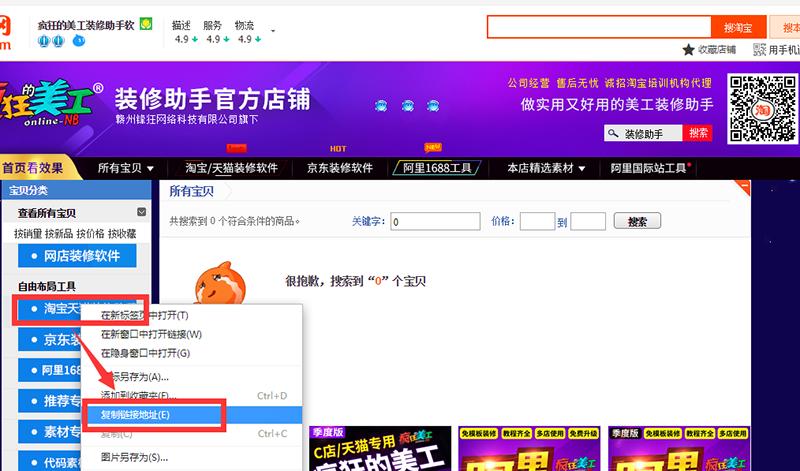Choose 在新窗口中打开链接(W) menu entry
The image size is (800, 471).
[151, 334]
